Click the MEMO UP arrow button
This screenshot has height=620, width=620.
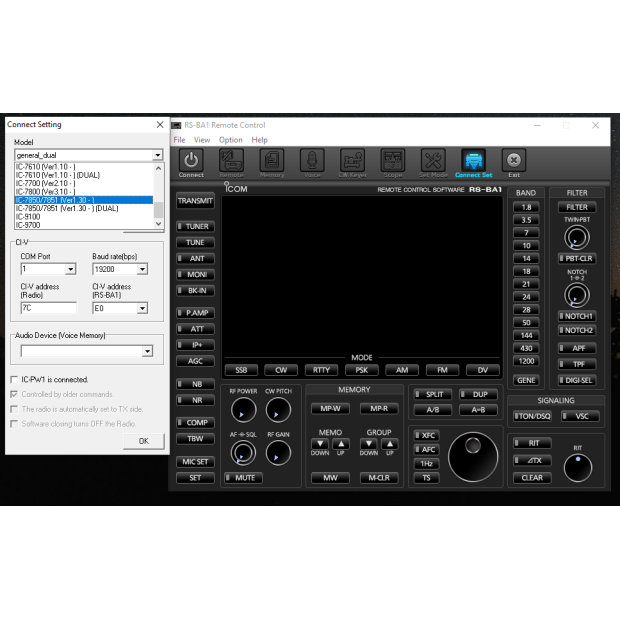[341, 444]
